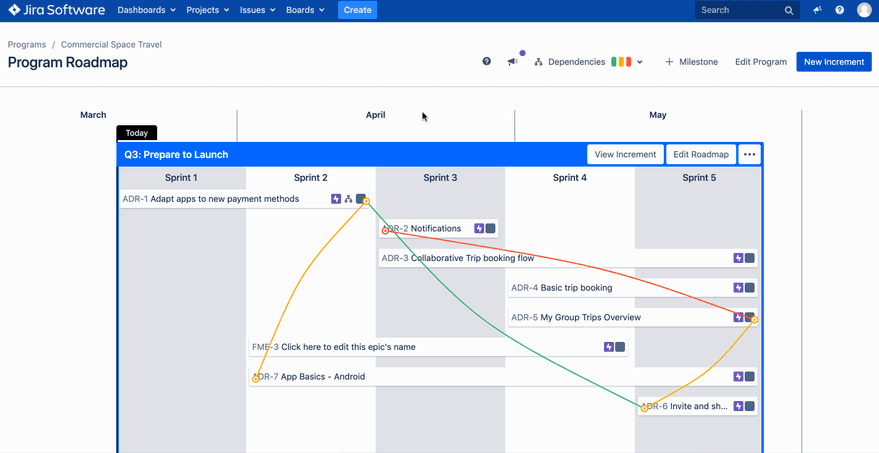Click the lightning epic icon on ADR-1
The height and width of the screenshot is (453, 879).
(x=336, y=198)
